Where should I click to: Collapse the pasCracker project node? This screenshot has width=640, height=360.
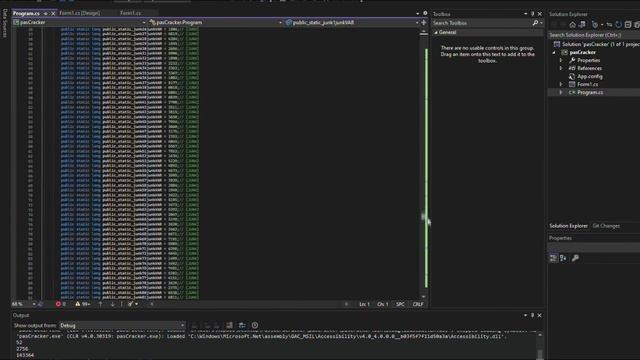coord(554,53)
